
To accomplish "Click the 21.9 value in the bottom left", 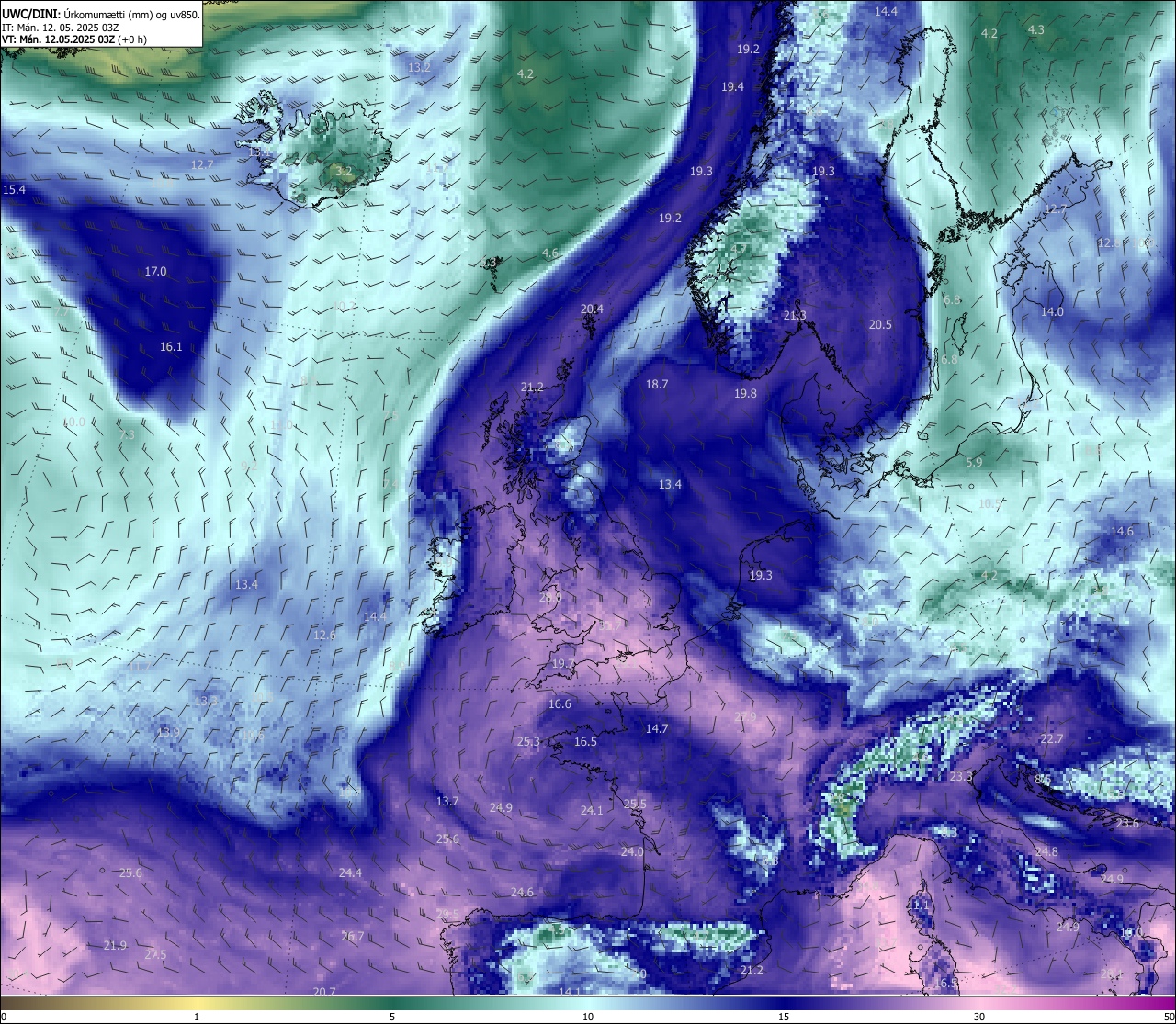I will coord(115,945).
